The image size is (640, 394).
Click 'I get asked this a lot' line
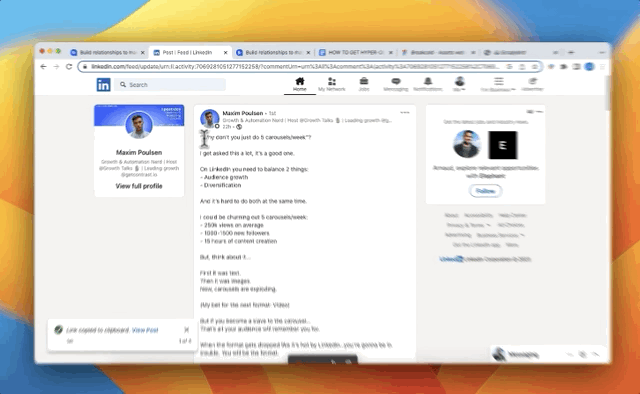click(x=247, y=153)
